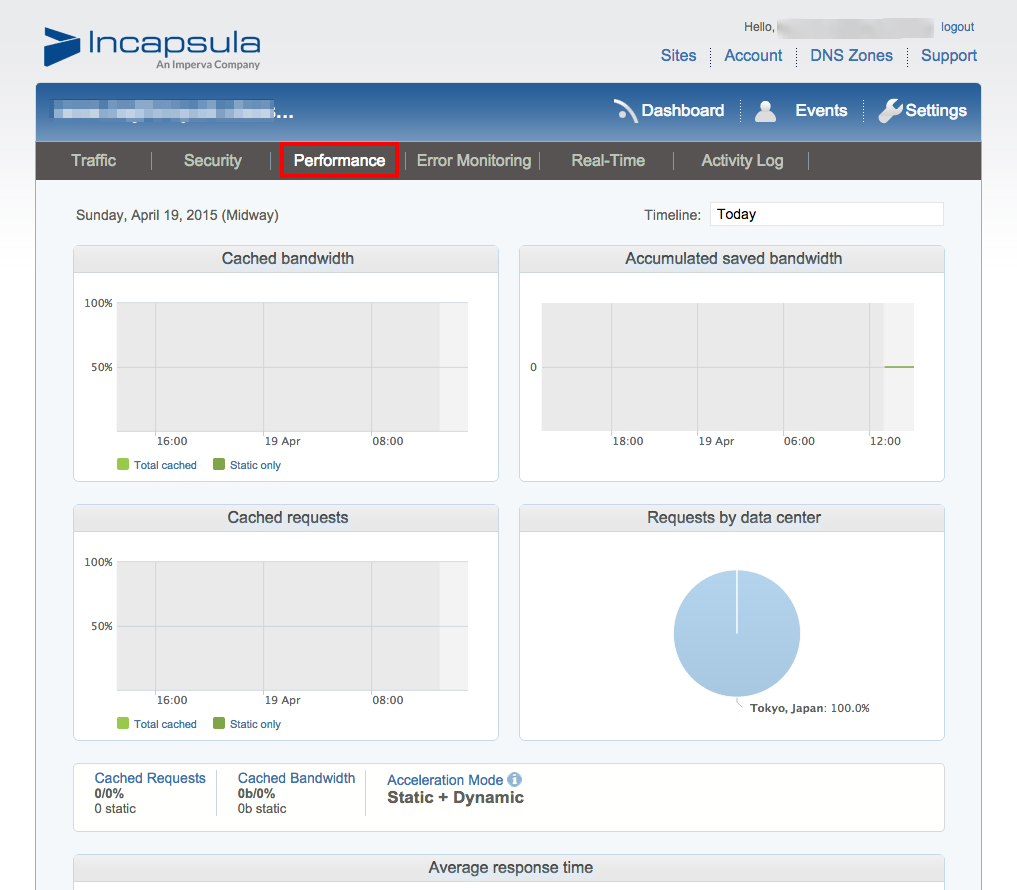Screen dimensions: 1017x890
Task: Select the Real-Time tab
Action: [608, 161]
